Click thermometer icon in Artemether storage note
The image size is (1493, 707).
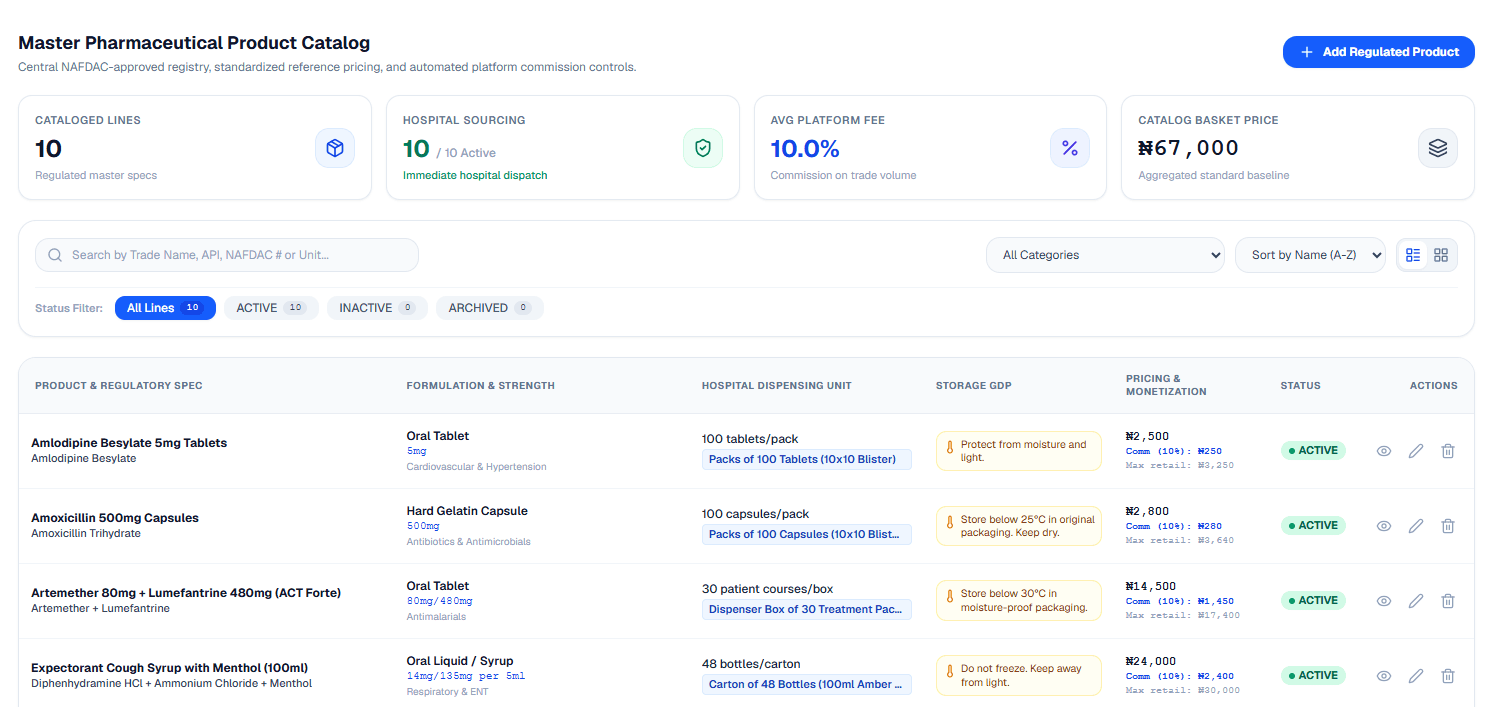[x=950, y=597]
